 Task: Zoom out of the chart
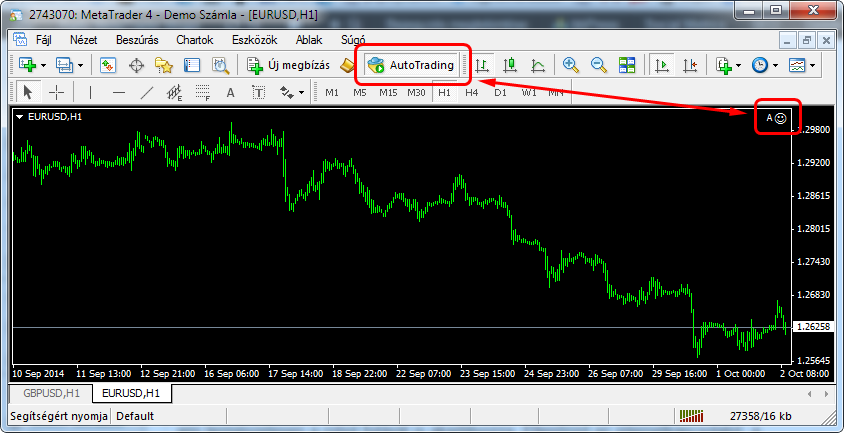(x=599, y=66)
